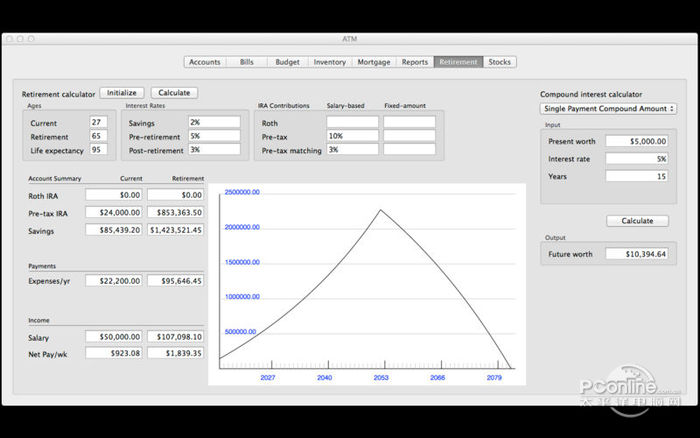The height and width of the screenshot is (438, 700).
Task: Edit the Pre-retirement interest rate field
Action: tap(214, 136)
